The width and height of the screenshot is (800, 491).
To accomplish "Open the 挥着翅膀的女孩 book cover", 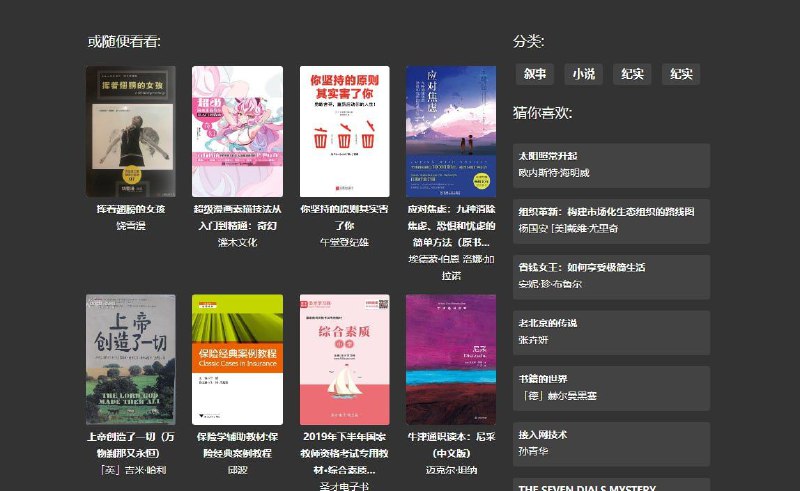I will pos(131,131).
